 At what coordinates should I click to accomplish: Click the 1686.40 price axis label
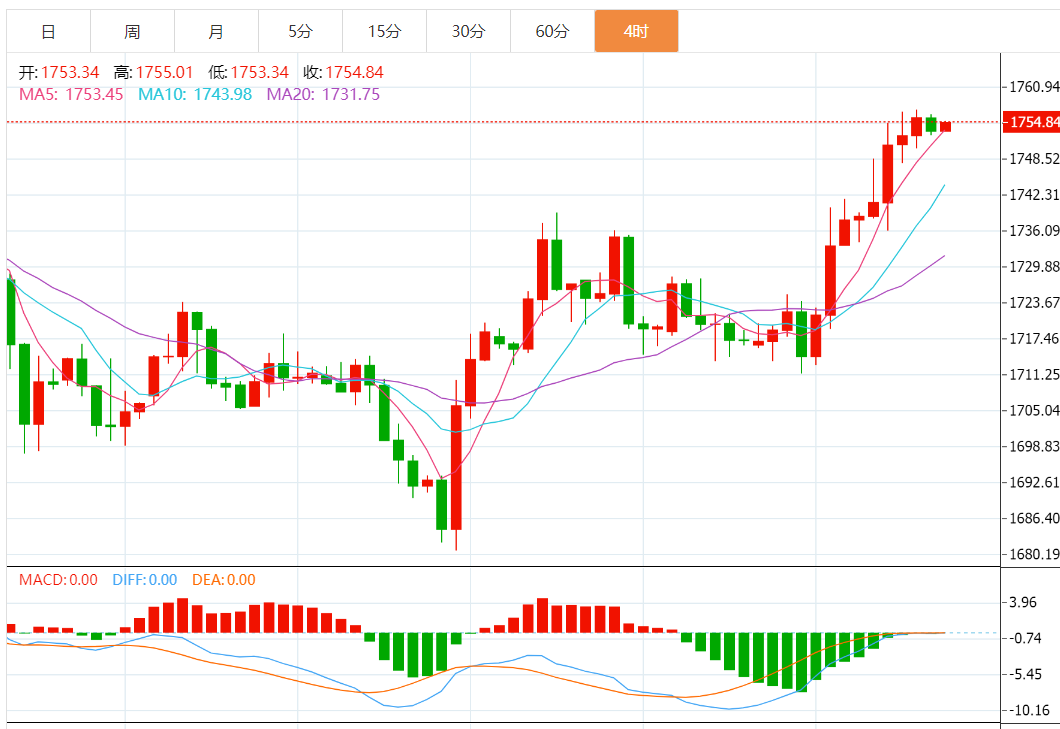(x=1034, y=518)
